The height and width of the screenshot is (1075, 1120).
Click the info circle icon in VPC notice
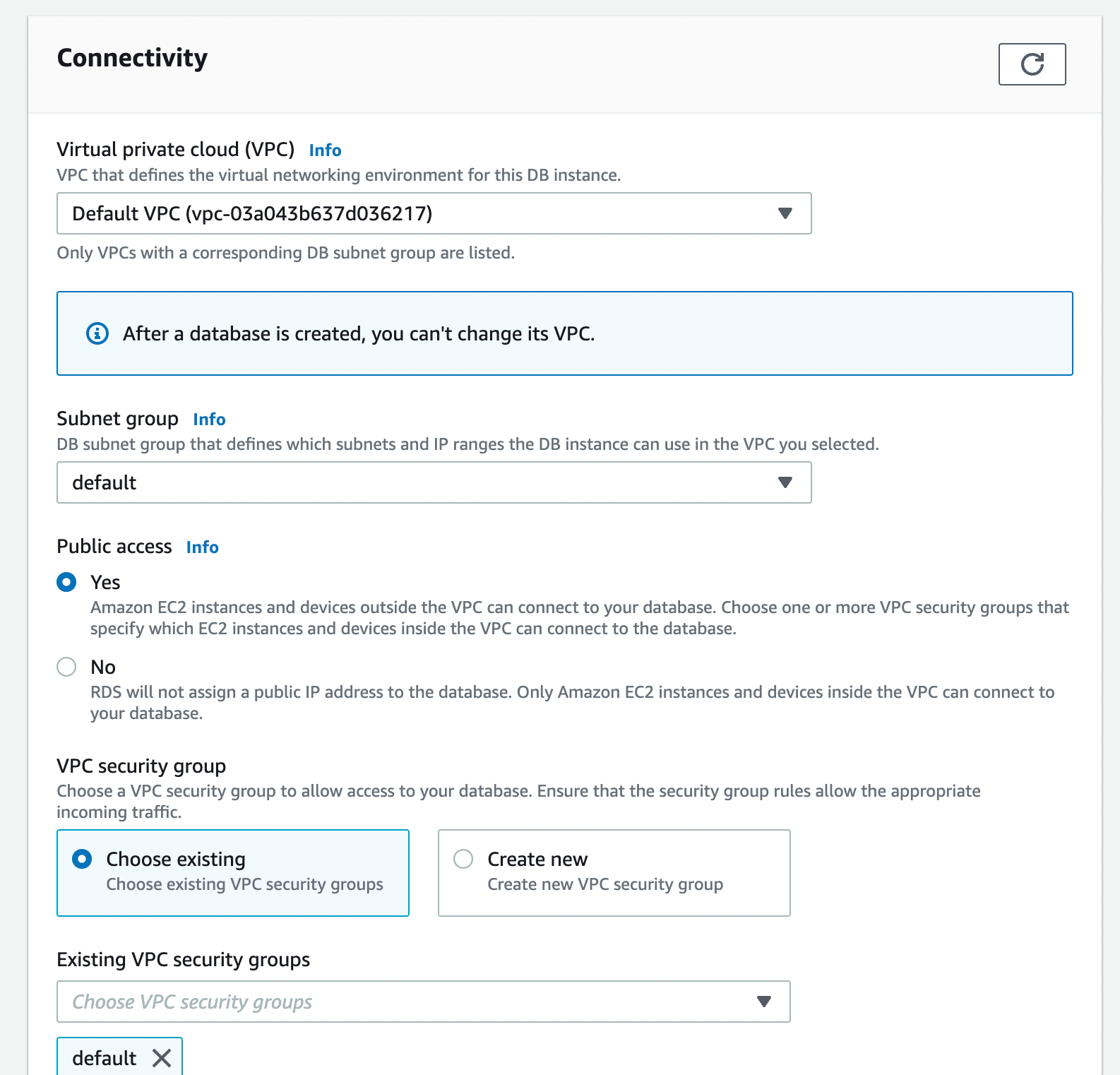pyautogui.click(x=97, y=333)
